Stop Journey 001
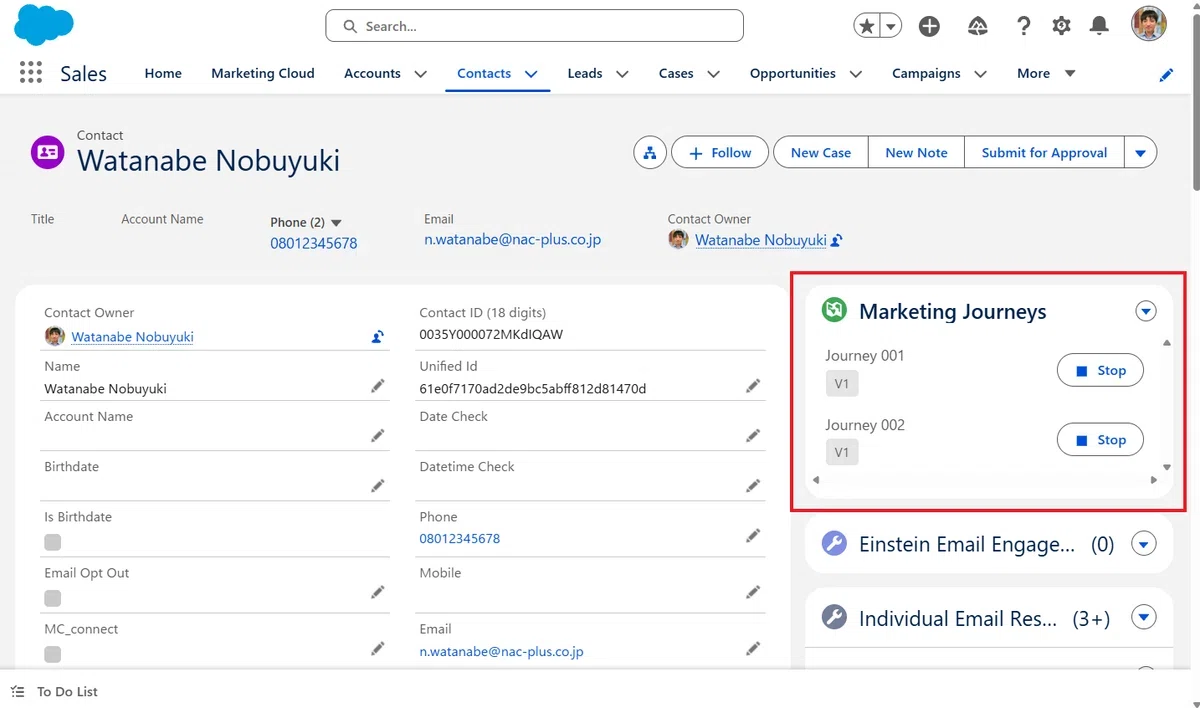The image size is (1200, 708). [1100, 370]
